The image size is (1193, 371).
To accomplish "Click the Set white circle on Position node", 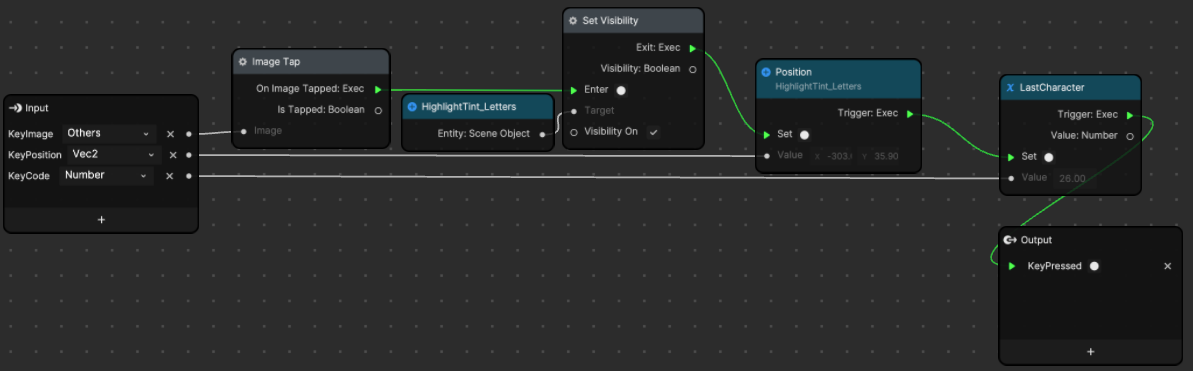I will [x=804, y=135].
